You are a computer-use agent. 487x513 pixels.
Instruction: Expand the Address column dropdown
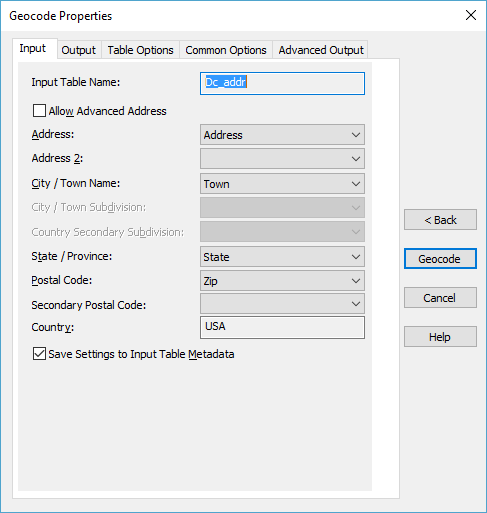282,135
